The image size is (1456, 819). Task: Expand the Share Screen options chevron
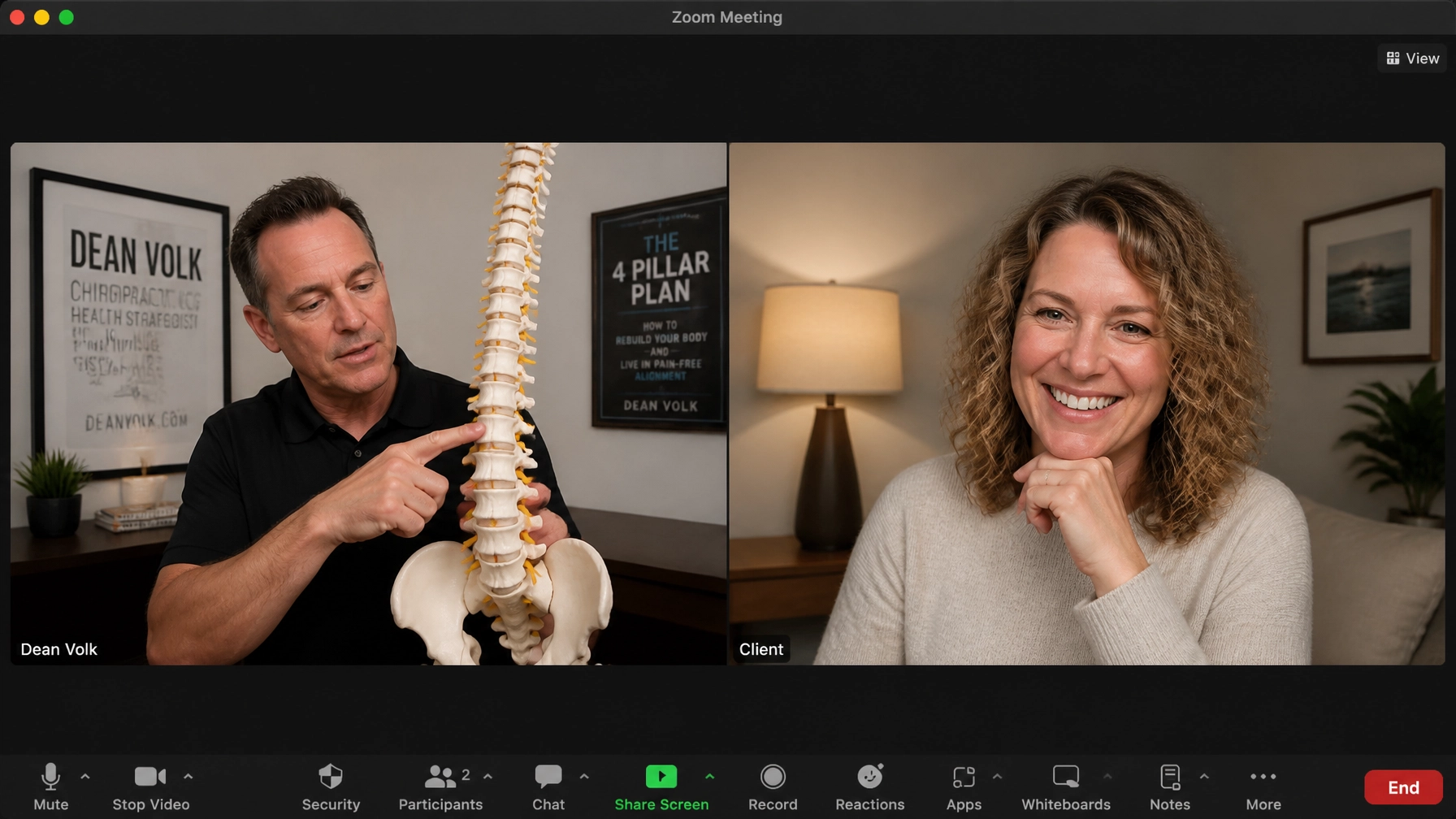(x=710, y=777)
